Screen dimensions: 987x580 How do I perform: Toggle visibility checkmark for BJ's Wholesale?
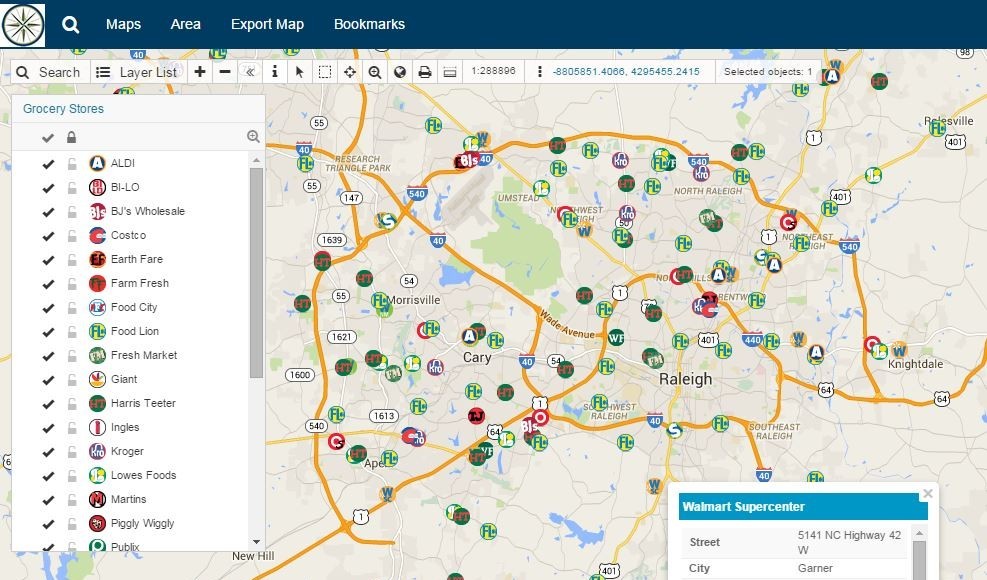coord(48,212)
